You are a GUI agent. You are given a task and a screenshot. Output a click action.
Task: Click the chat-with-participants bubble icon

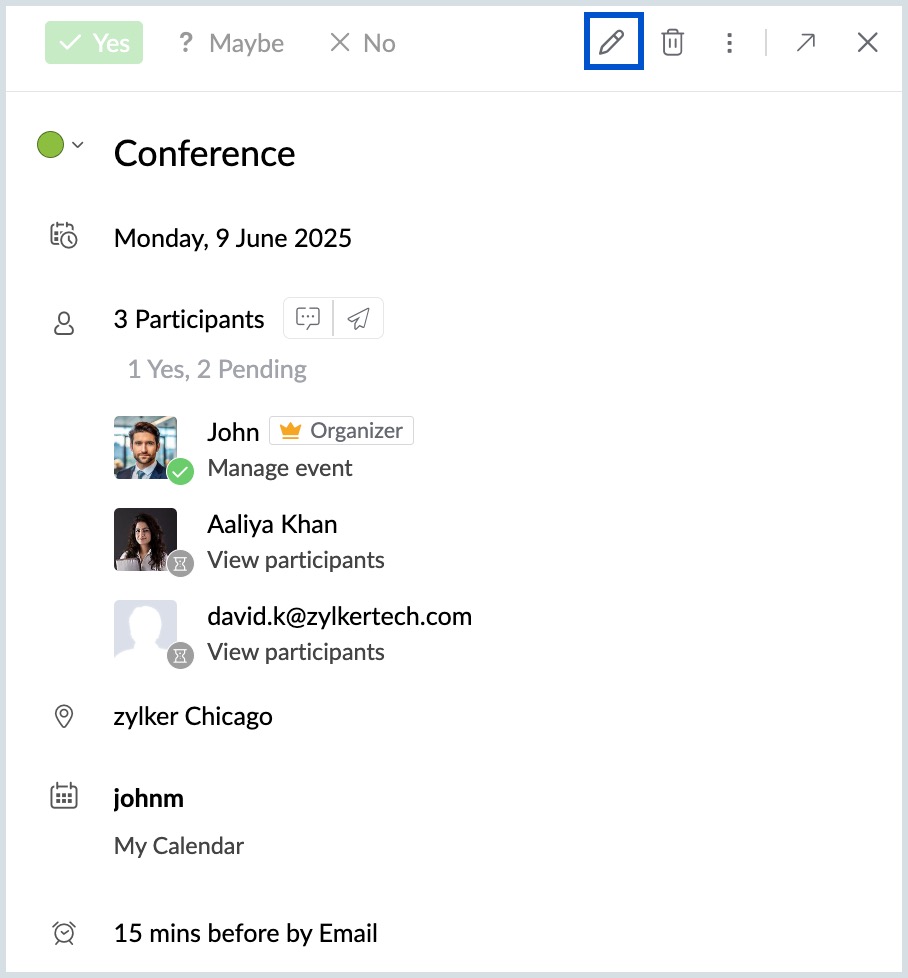[309, 318]
